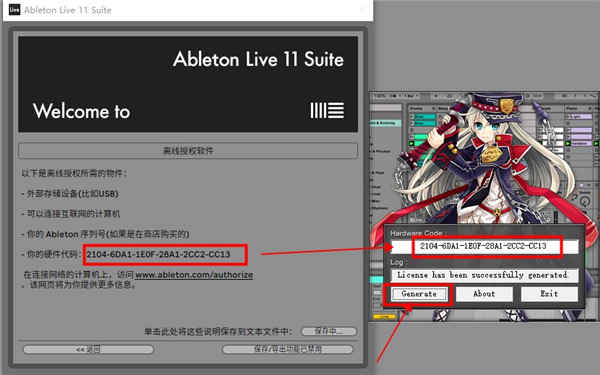
Task: Click the offline authorization button under banner
Action: pyautogui.click(x=188, y=150)
